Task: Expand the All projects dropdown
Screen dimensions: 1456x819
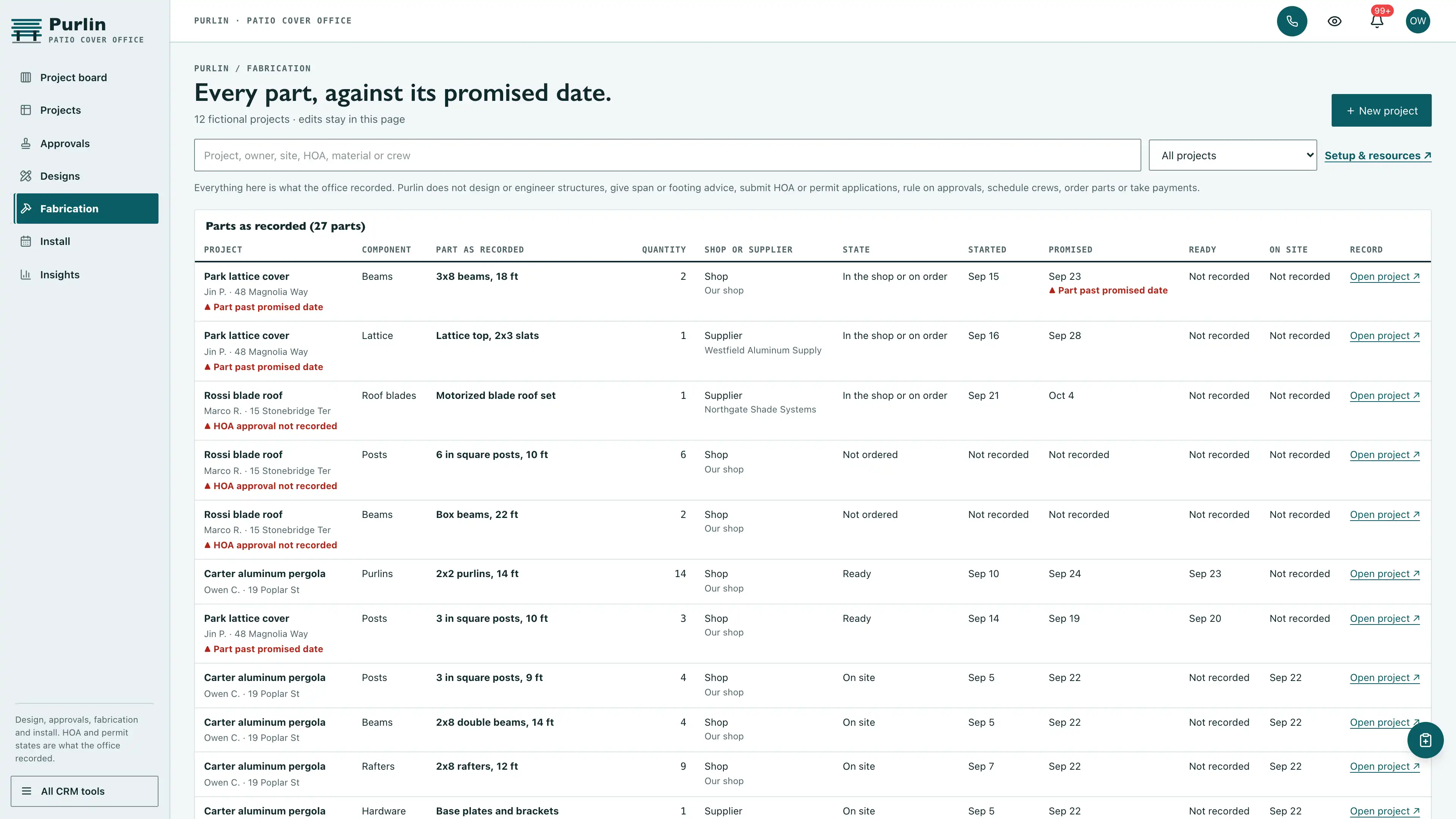Action: click(x=1233, y=155)
